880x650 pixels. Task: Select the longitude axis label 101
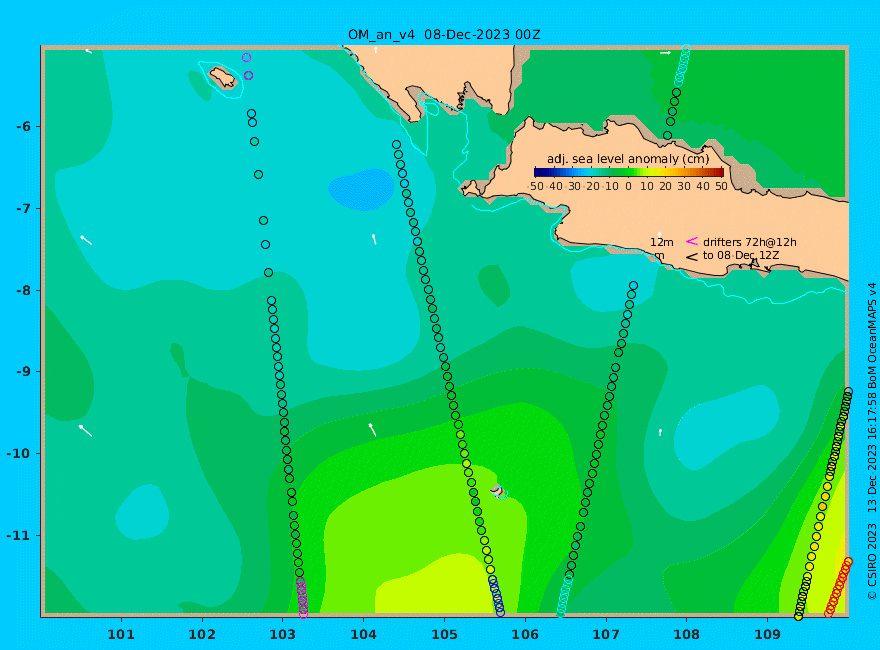pos(121,635)
